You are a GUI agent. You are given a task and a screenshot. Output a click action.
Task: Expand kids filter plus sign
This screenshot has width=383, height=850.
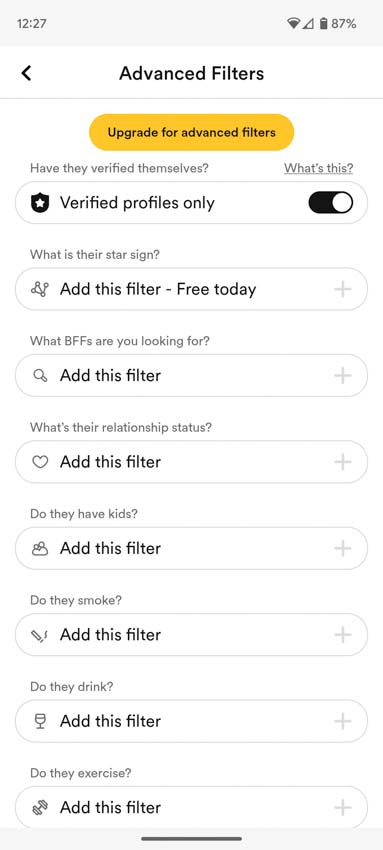(x=342, y=548)
